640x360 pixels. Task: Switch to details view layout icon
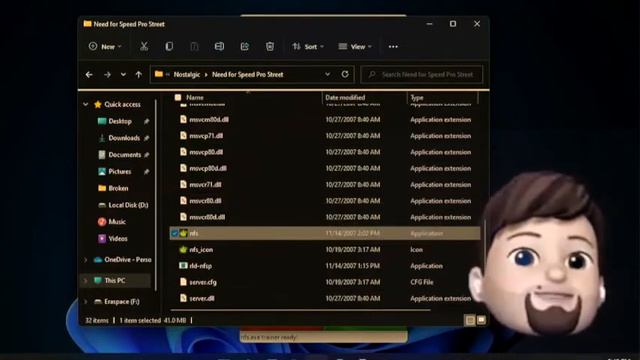470,320
